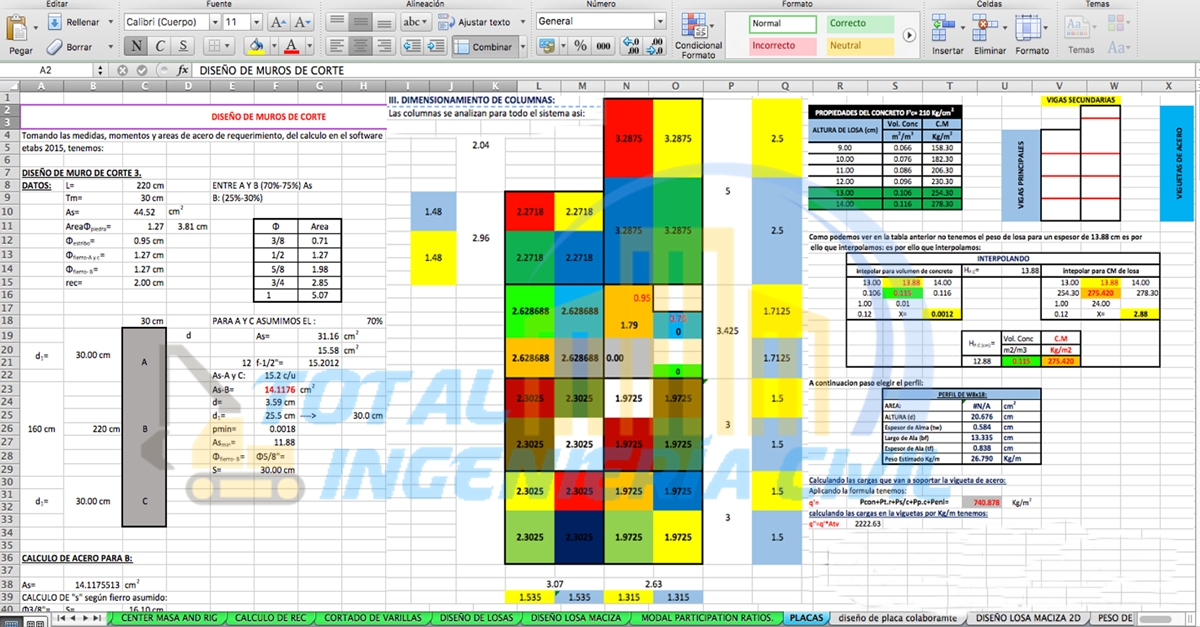Align cell content to the vertical middle
The width and height of the screenshot is (1200, 627).
tap(362, 21)
